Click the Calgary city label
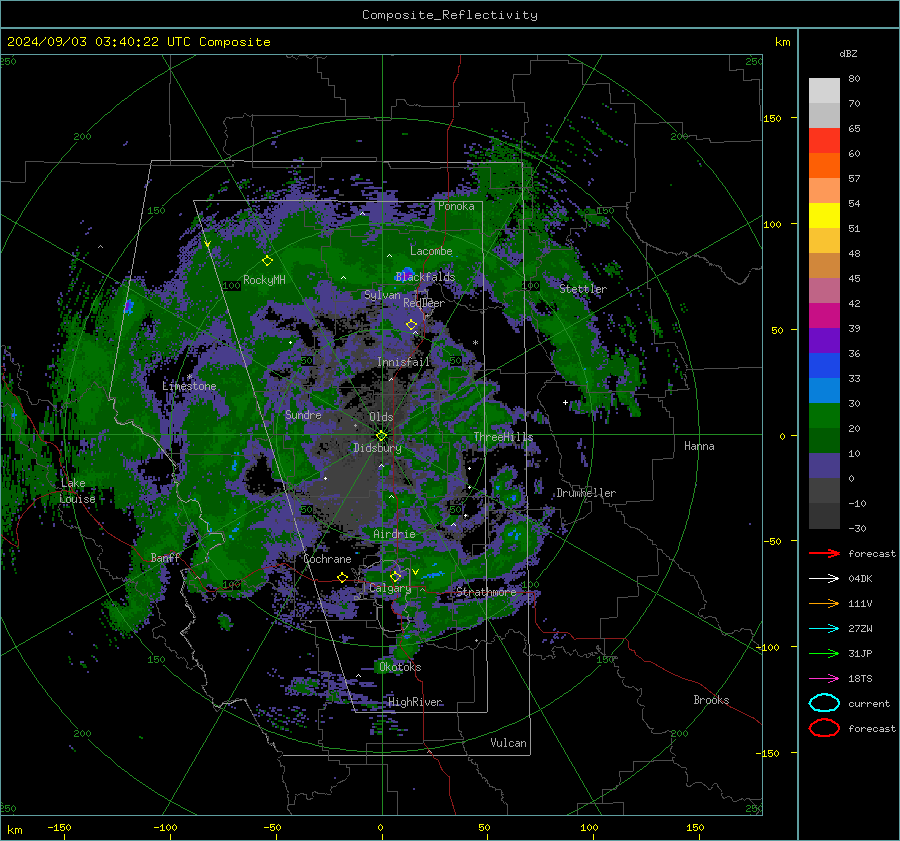 coord(390,588)
